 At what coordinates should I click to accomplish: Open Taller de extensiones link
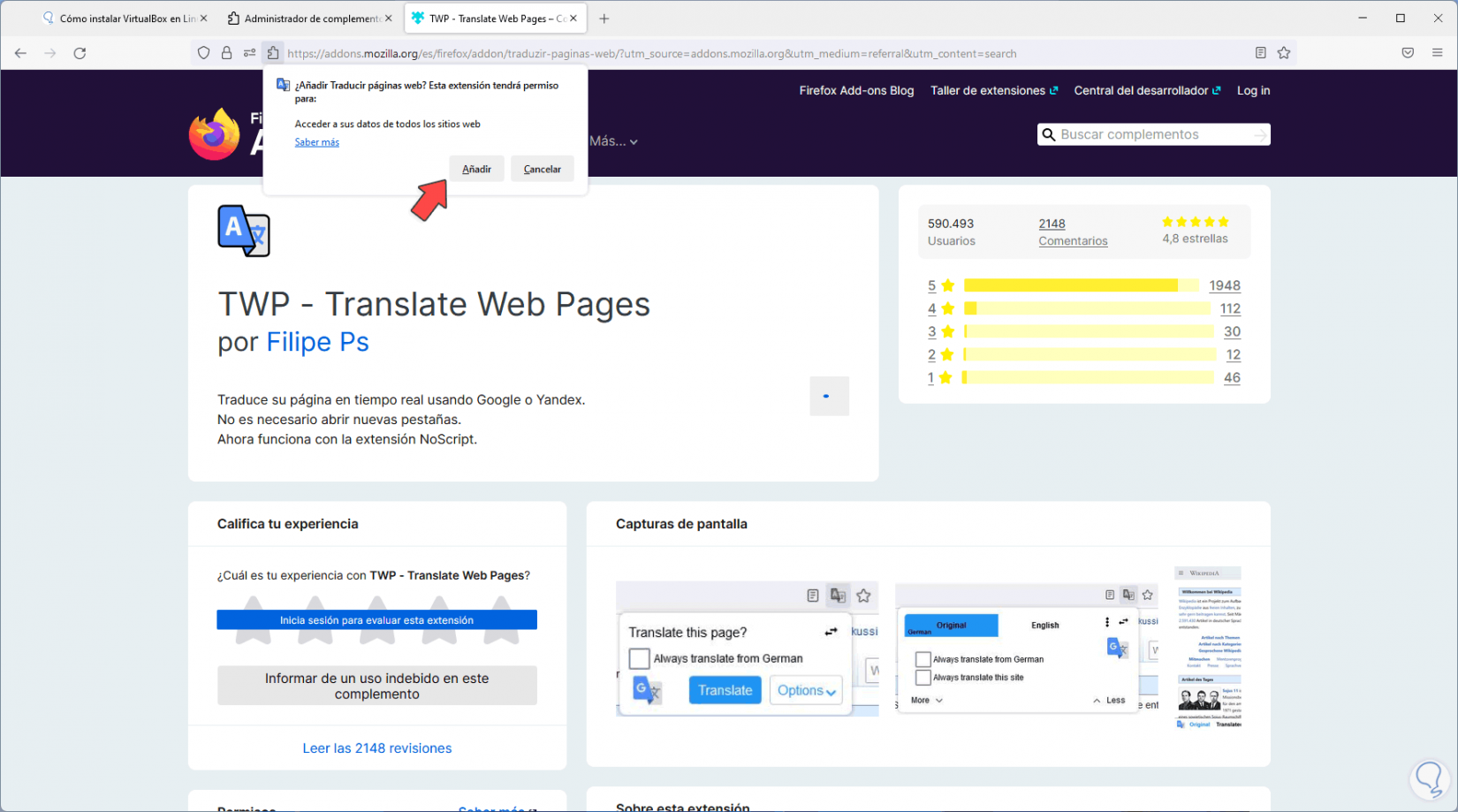pos(993,90)
